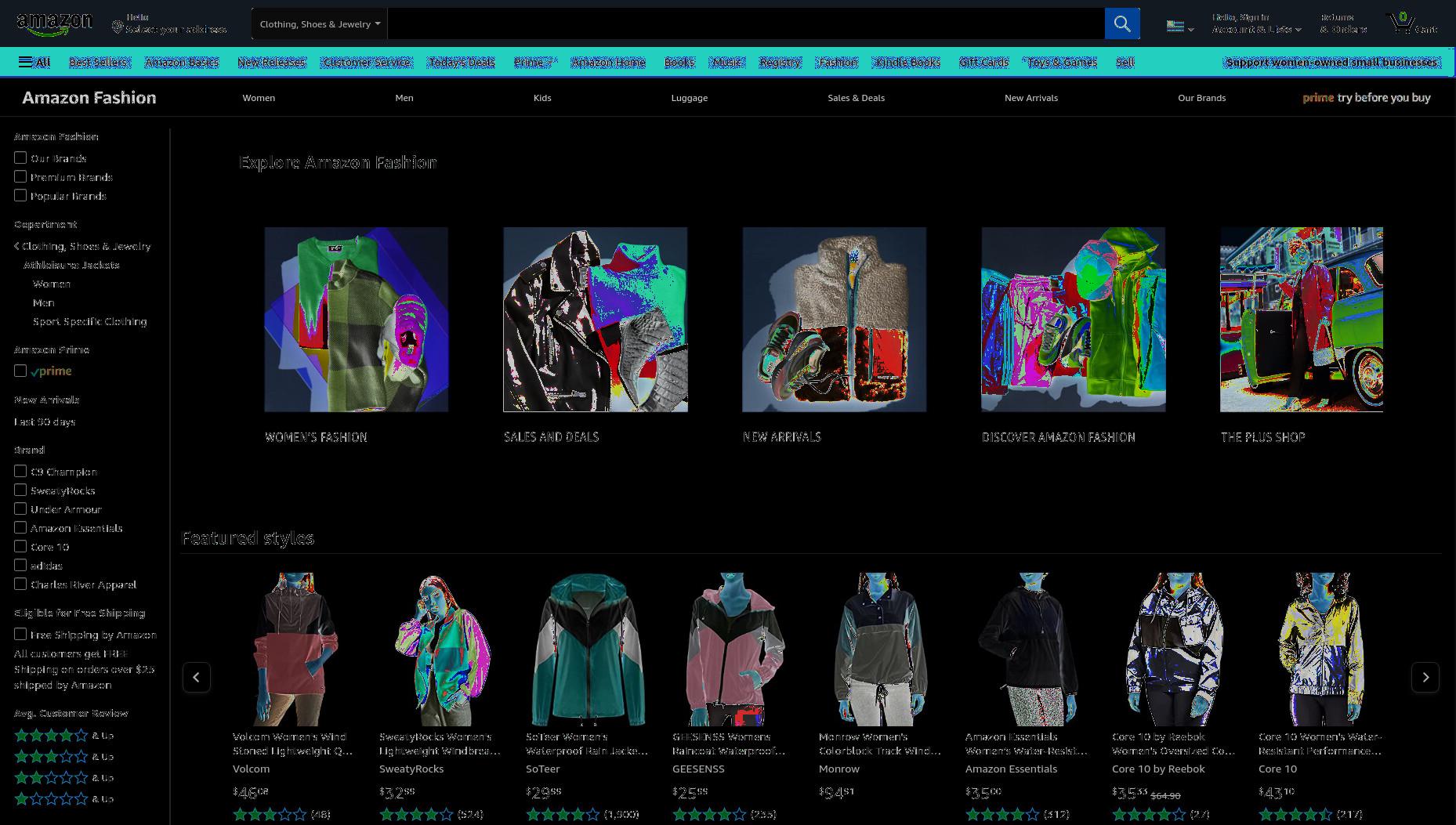Enable the Prime filter checkbox
This screenshot has width=1456, height=825.
20,371
